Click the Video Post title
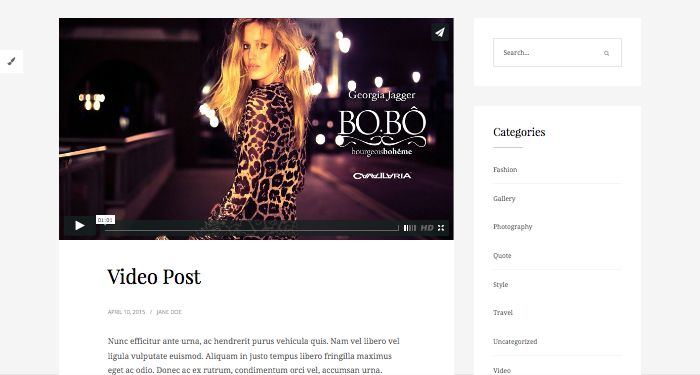This screenshot has height=375, width=700. click(154, 277)
